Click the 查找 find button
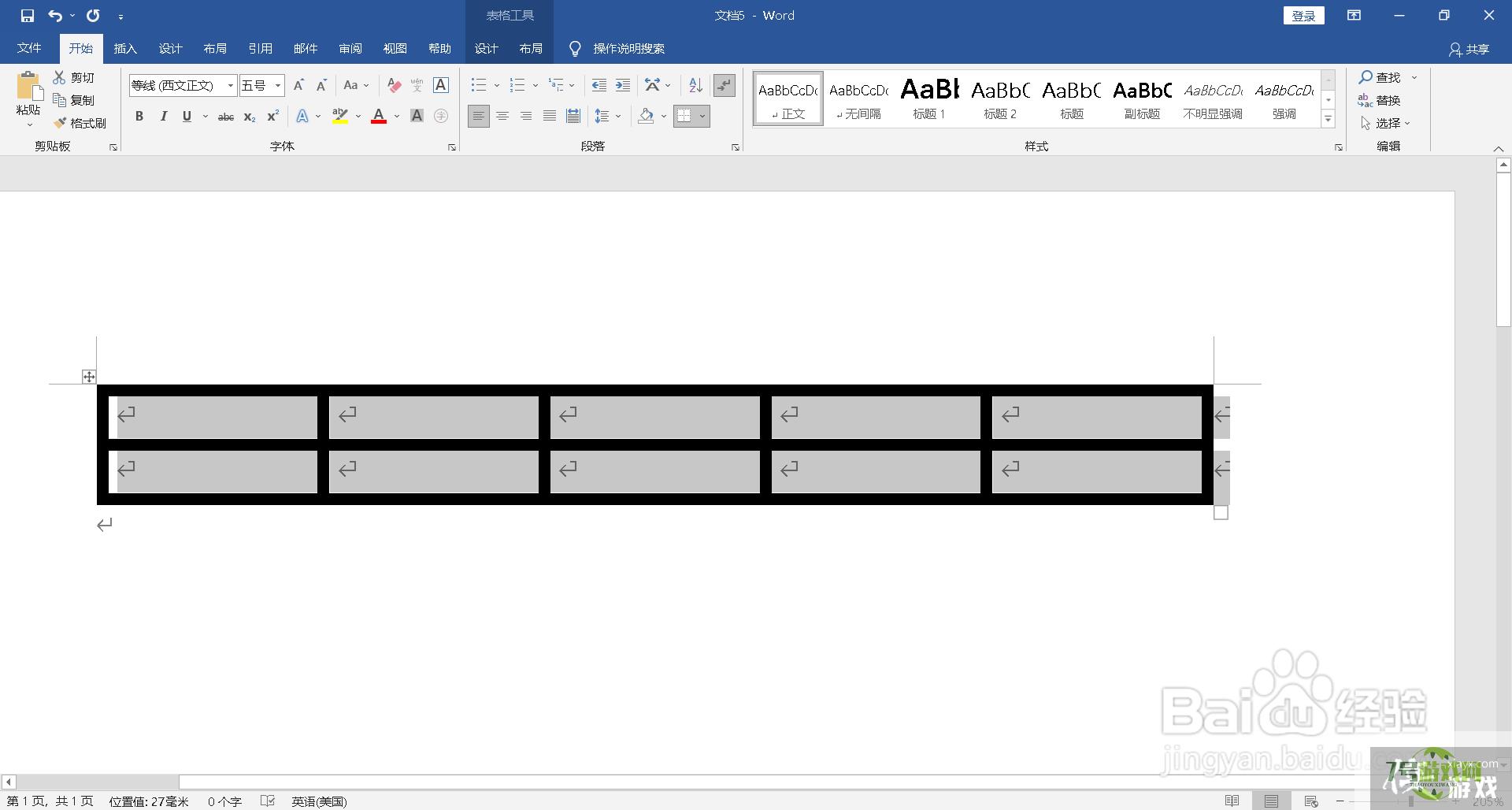The width and height of the screenshot is (1512, 810). point(1380,77)
